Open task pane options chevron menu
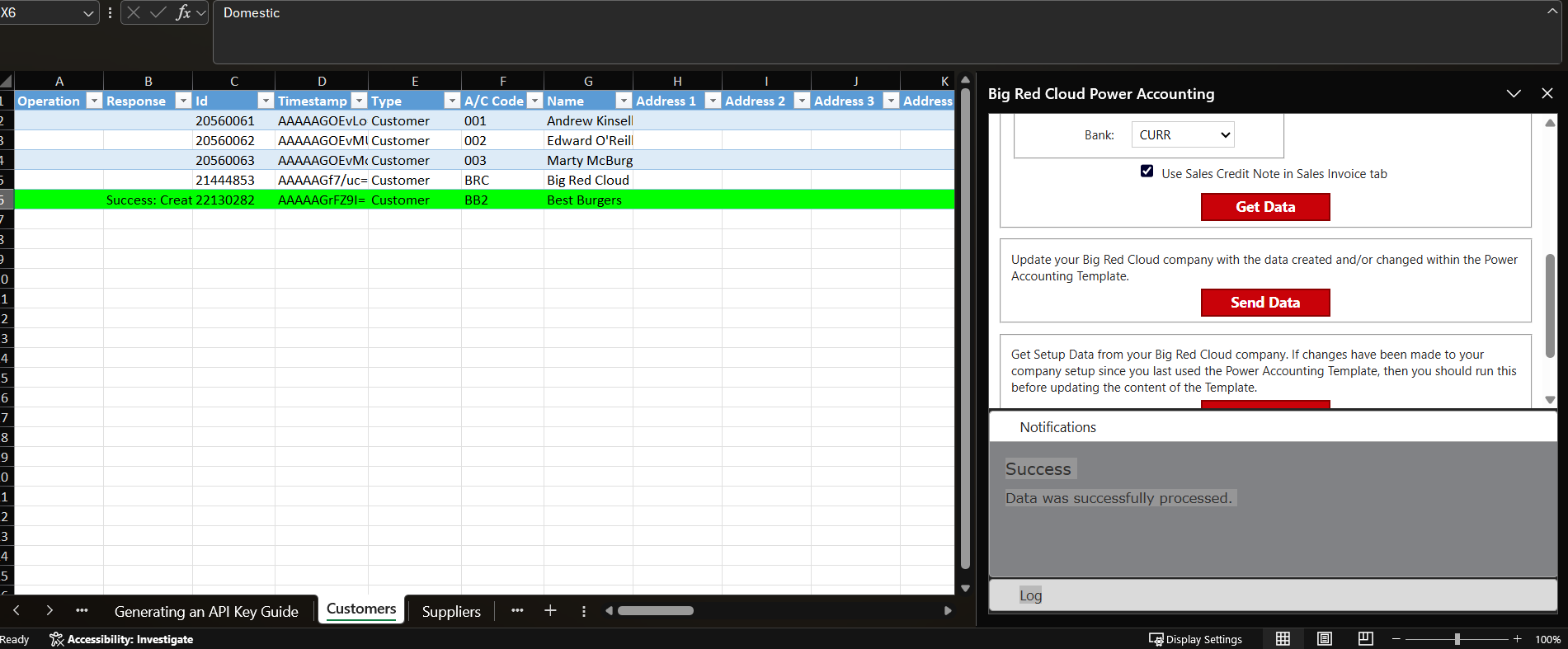Image resolution: width=1568 pixels, height=649 pixels. click(1514, 94)
